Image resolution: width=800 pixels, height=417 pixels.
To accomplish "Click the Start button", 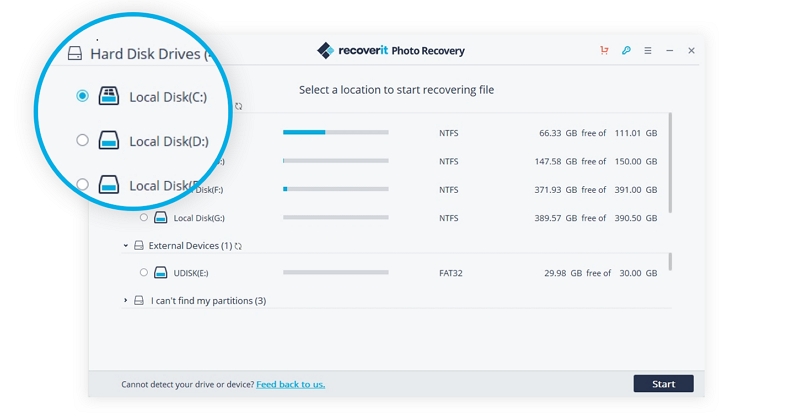I will 663,384.
